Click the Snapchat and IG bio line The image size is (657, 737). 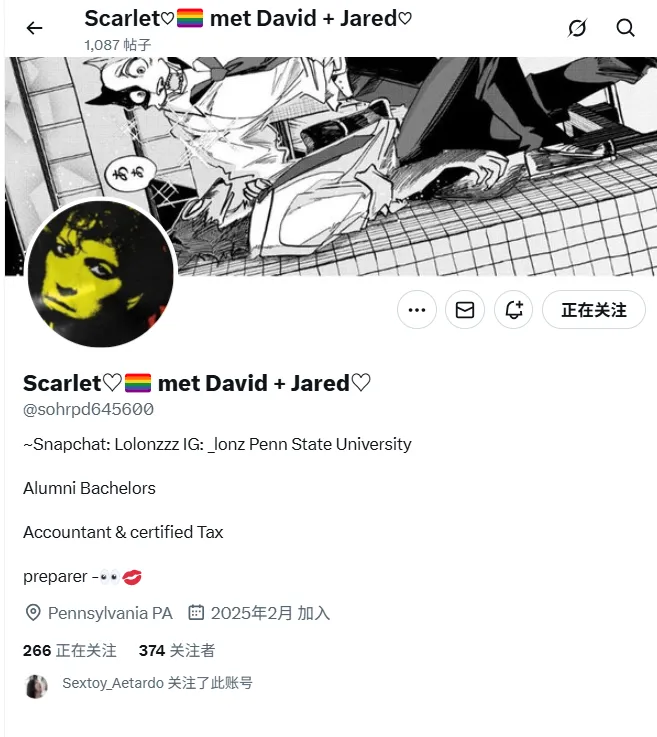217,444
